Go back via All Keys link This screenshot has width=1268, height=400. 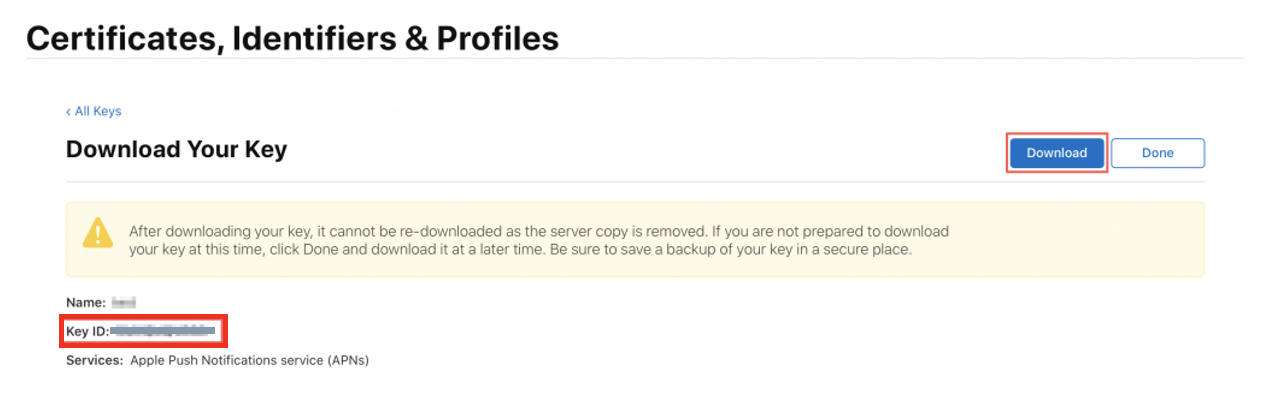click(98, 111)
